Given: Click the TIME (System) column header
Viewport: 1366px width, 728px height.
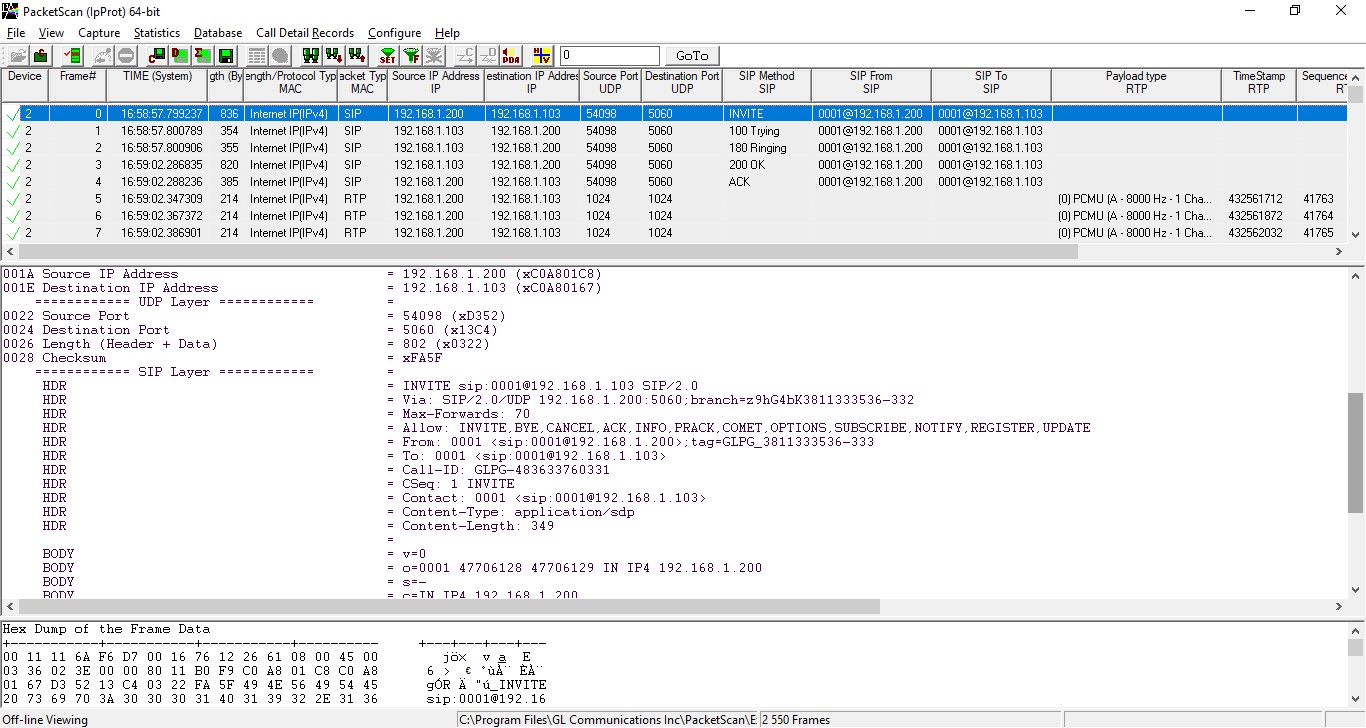Looking at the screenshot, I should tap(158, 83).
